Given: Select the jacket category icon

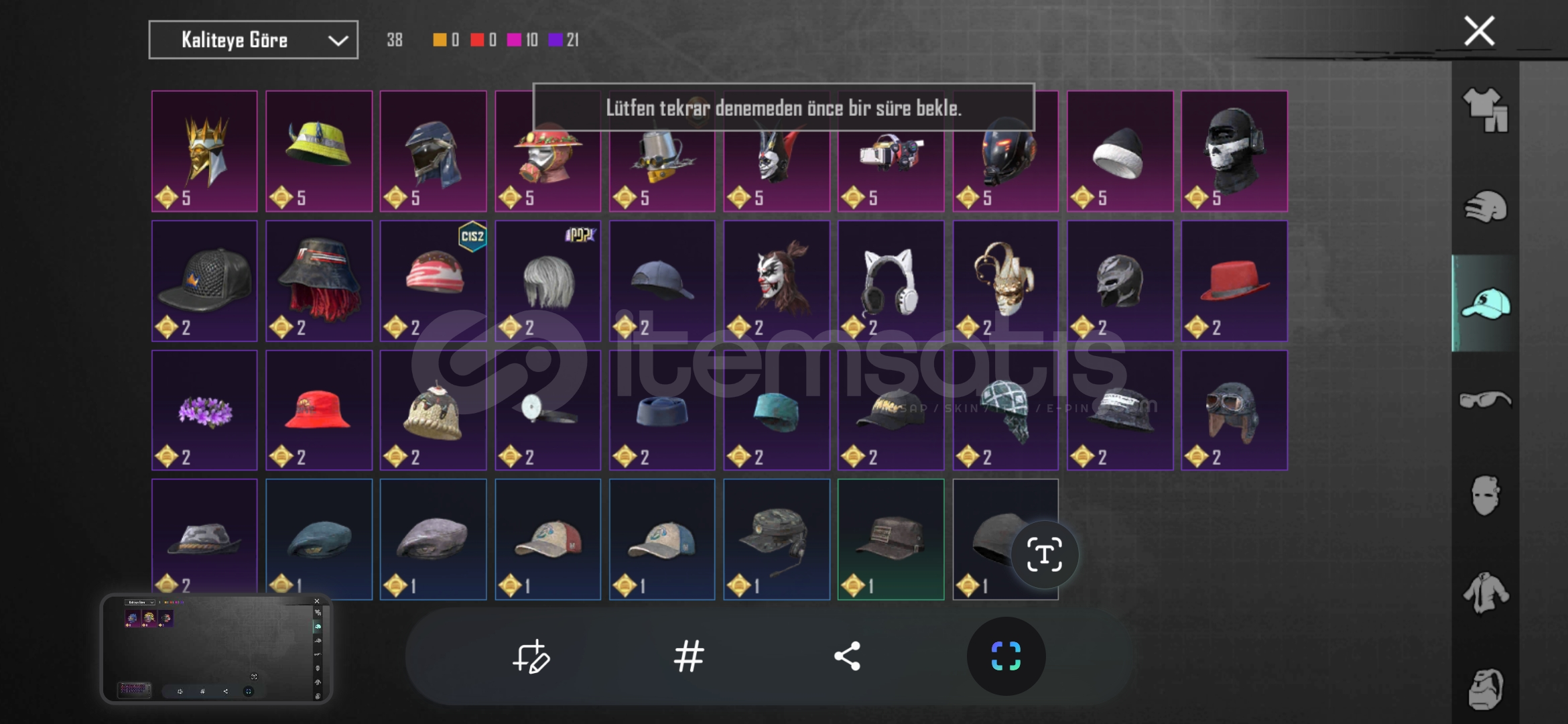Looking at the screenshot, I should coord(1485,593).
